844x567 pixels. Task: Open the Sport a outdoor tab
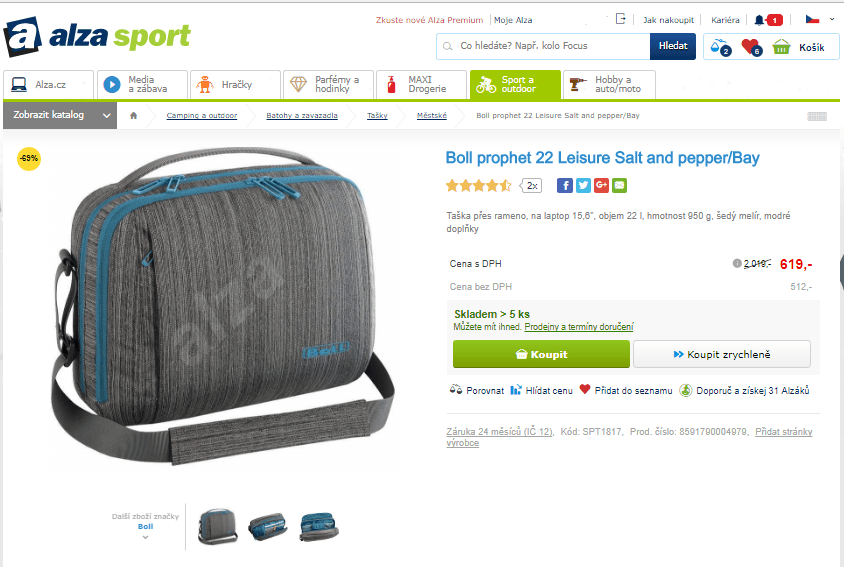pos(515,85)
